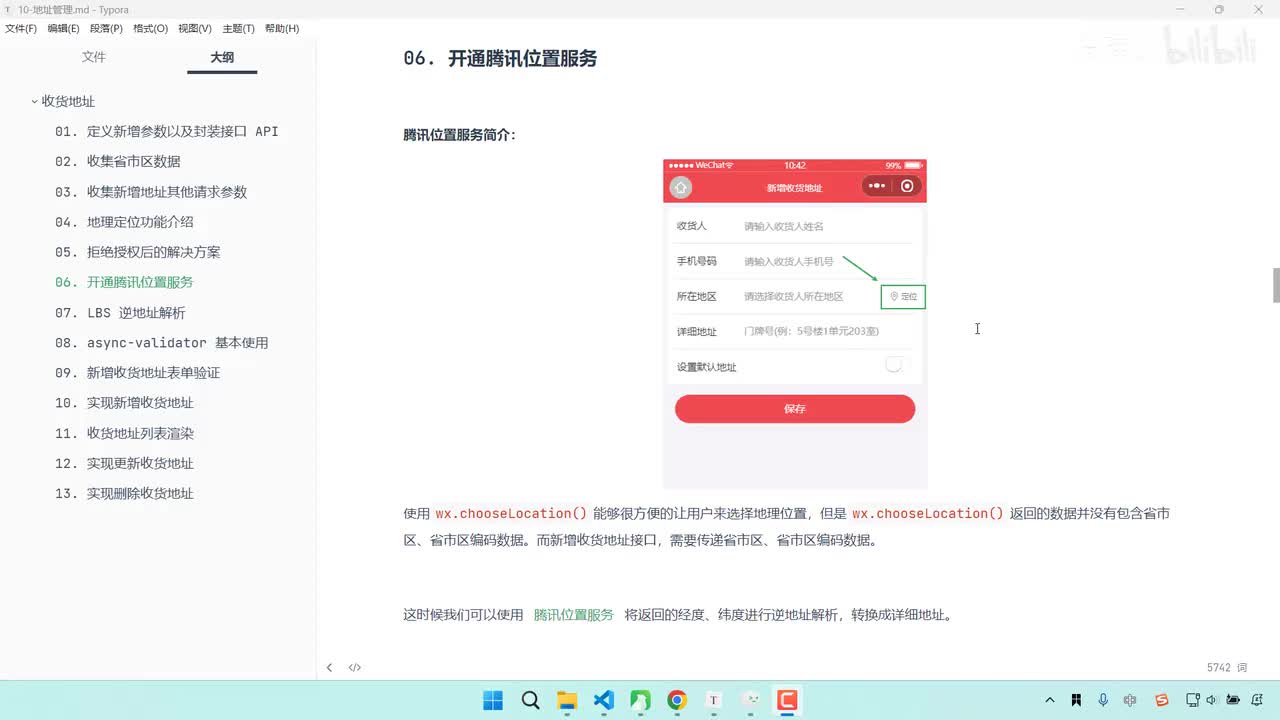The image size is (1280, 720).
Task: Click the microphone tray icon
Action: (x=1103, y=700)
